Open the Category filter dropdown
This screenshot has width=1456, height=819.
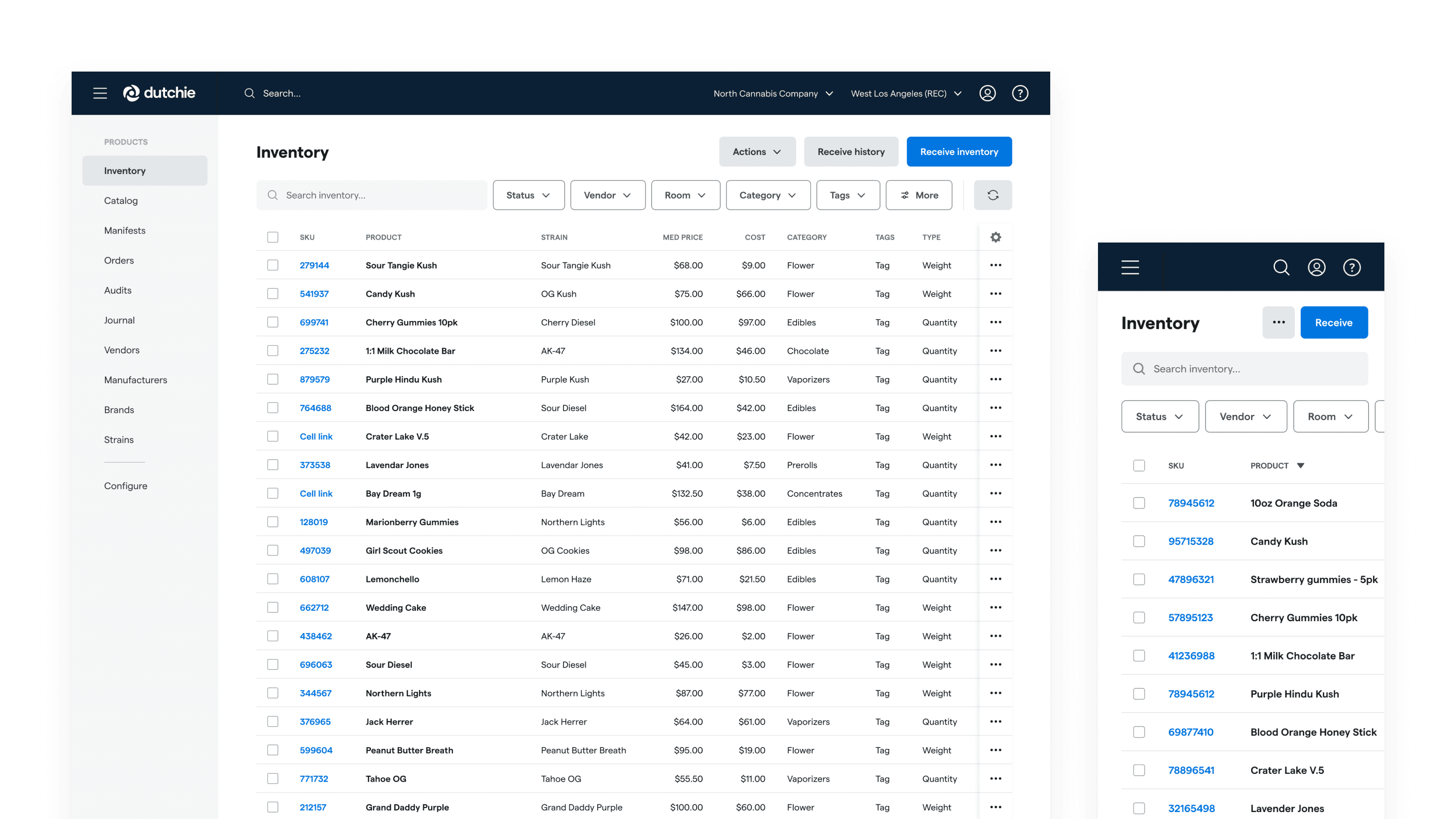pos(768,195)
